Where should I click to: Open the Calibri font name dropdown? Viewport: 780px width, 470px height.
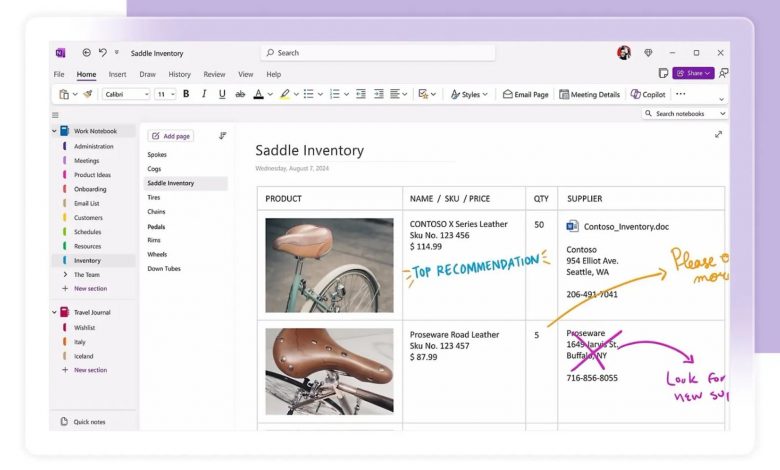point(126,94)
